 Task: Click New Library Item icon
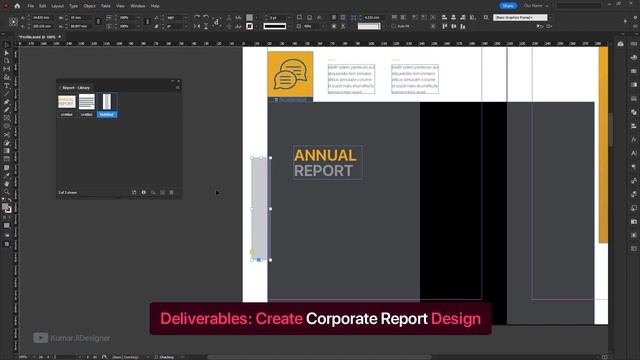162,192
